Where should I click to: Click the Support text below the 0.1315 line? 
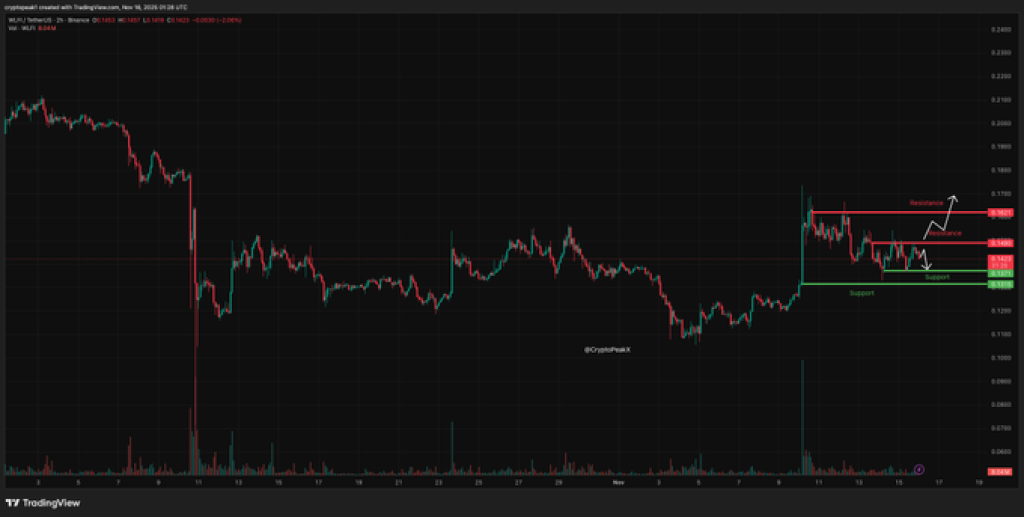[x=861, y=293]
